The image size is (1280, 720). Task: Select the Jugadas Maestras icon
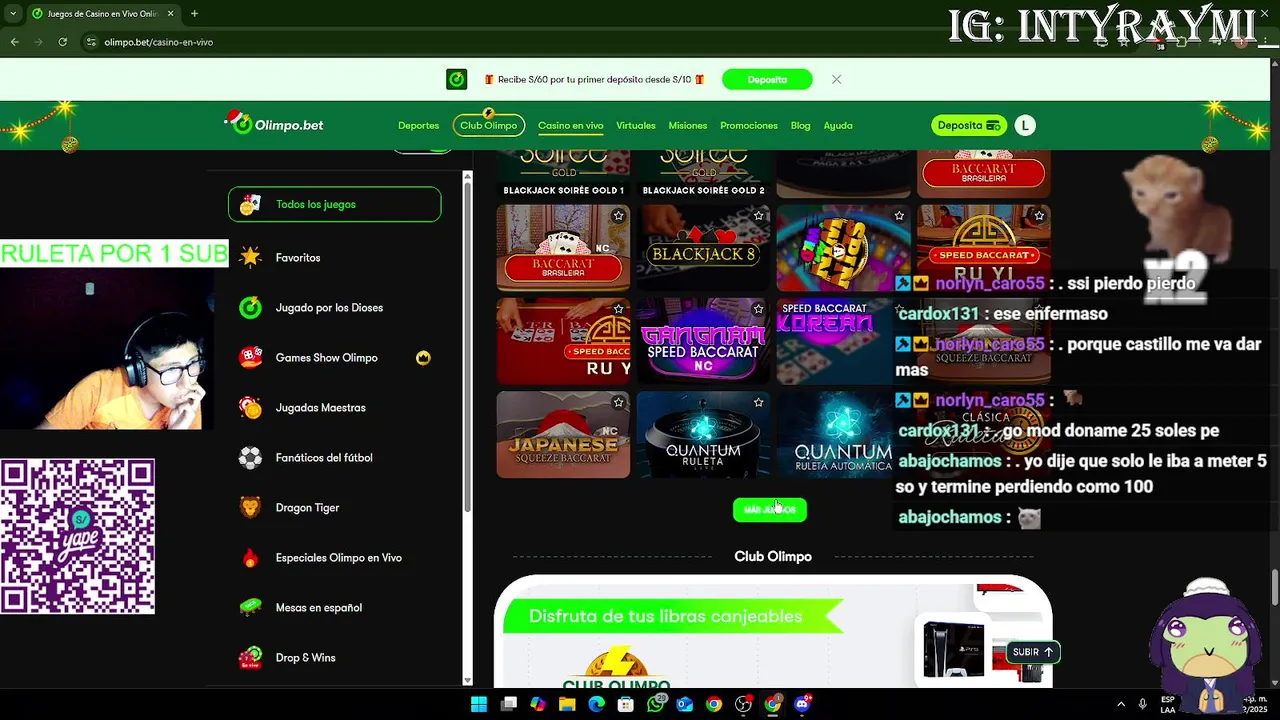250,407
